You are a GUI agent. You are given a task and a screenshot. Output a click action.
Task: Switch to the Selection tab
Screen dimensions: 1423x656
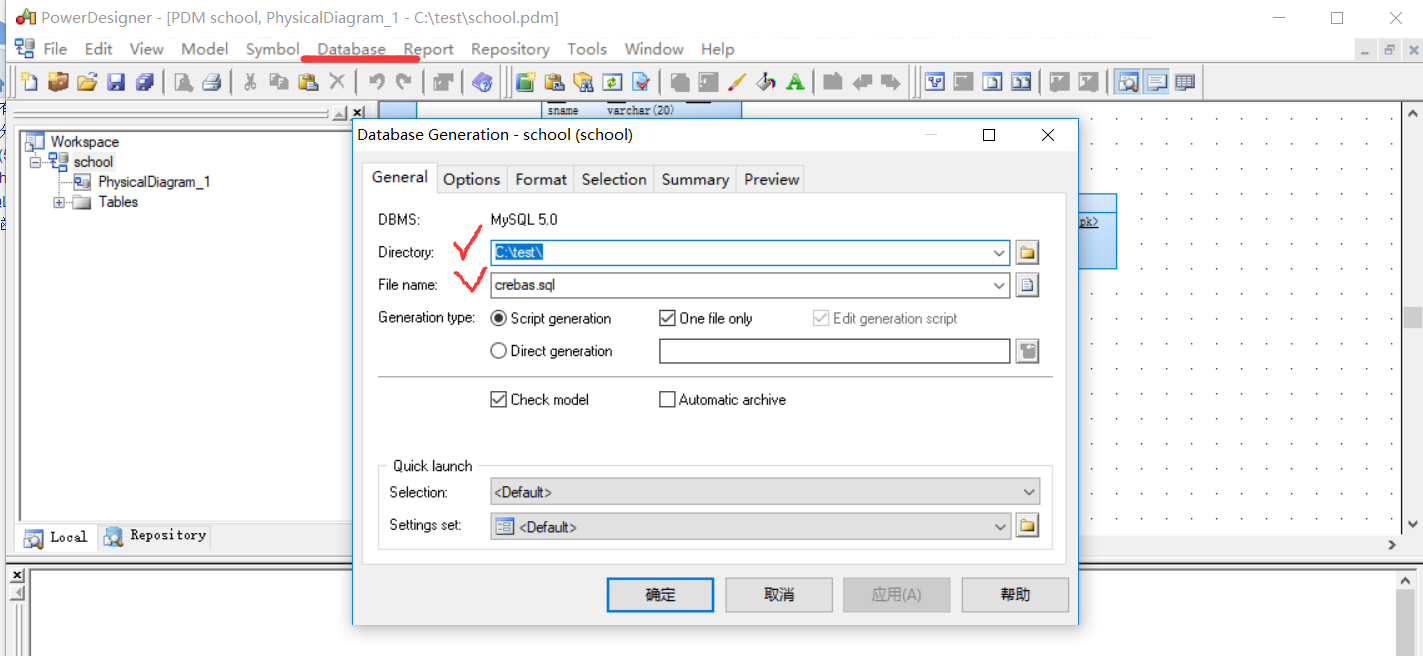[x=614, y=179]
